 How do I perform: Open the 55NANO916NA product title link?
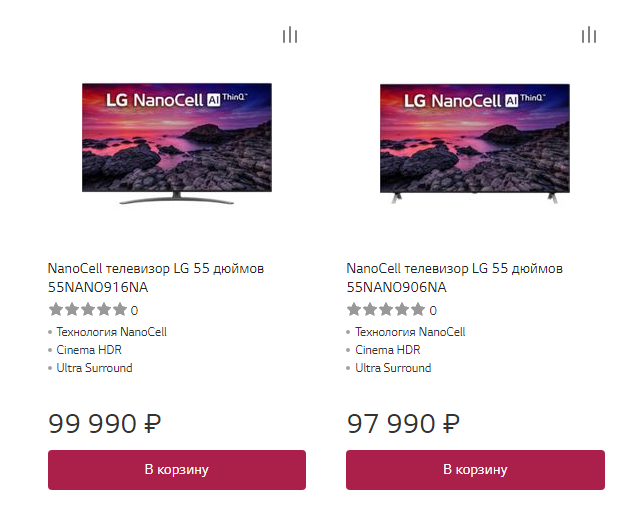click(x=155, y=278)
